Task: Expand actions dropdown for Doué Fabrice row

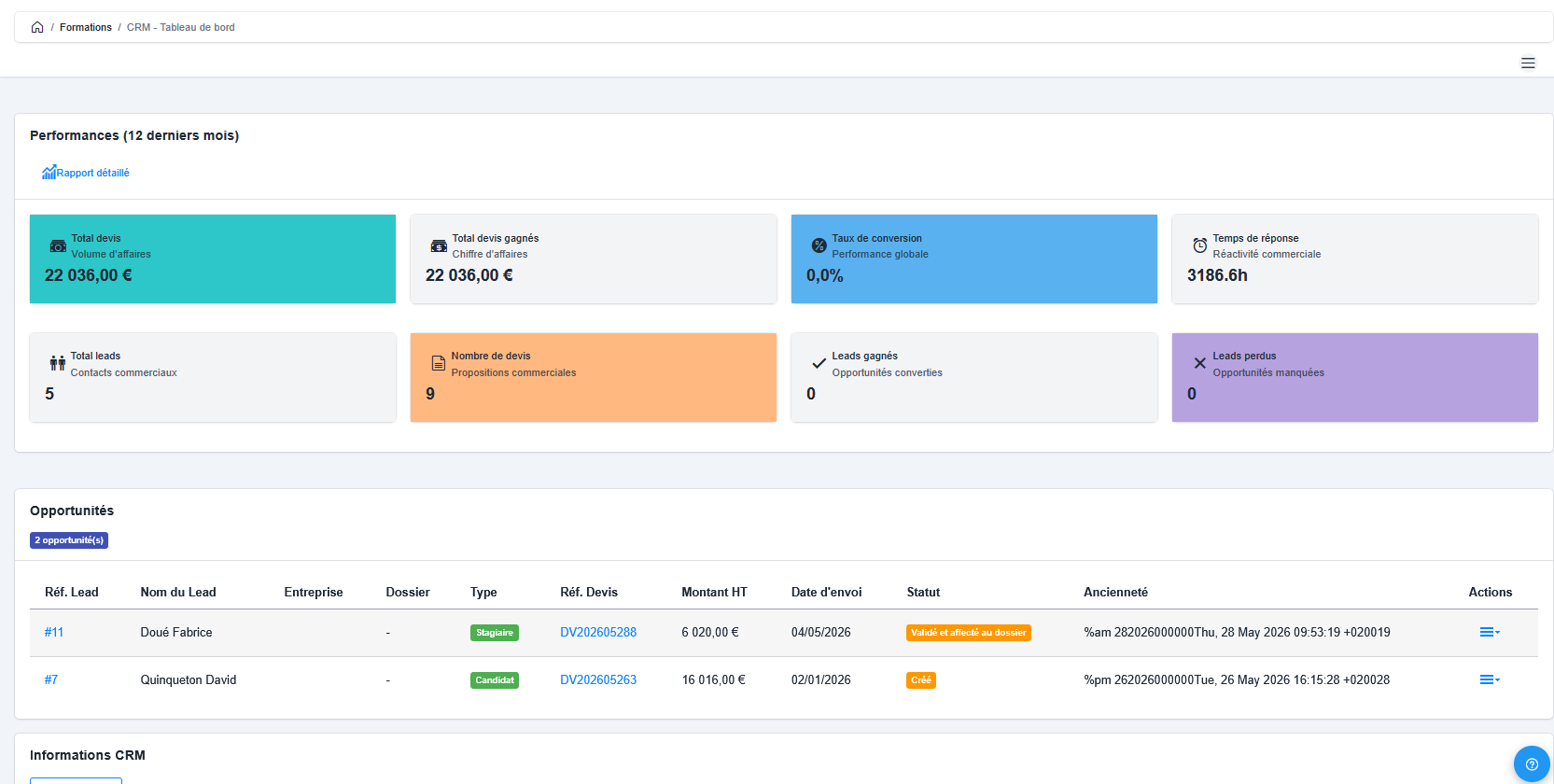Action: pyautogui.click(x=1490, y=632)
